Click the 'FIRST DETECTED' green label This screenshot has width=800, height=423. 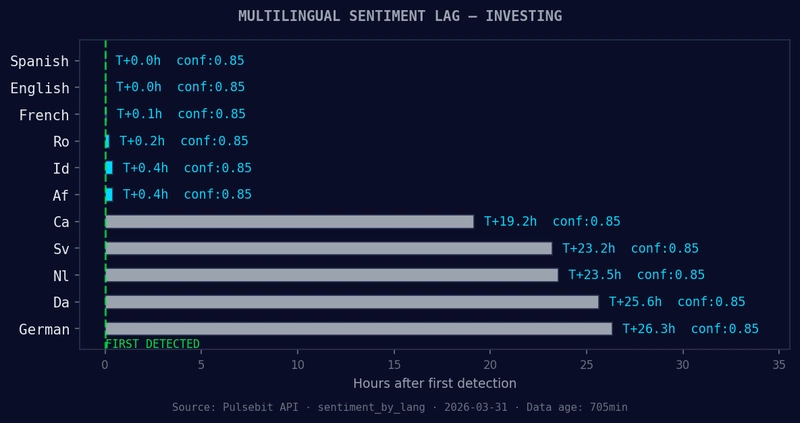click(x=152, y=344)
